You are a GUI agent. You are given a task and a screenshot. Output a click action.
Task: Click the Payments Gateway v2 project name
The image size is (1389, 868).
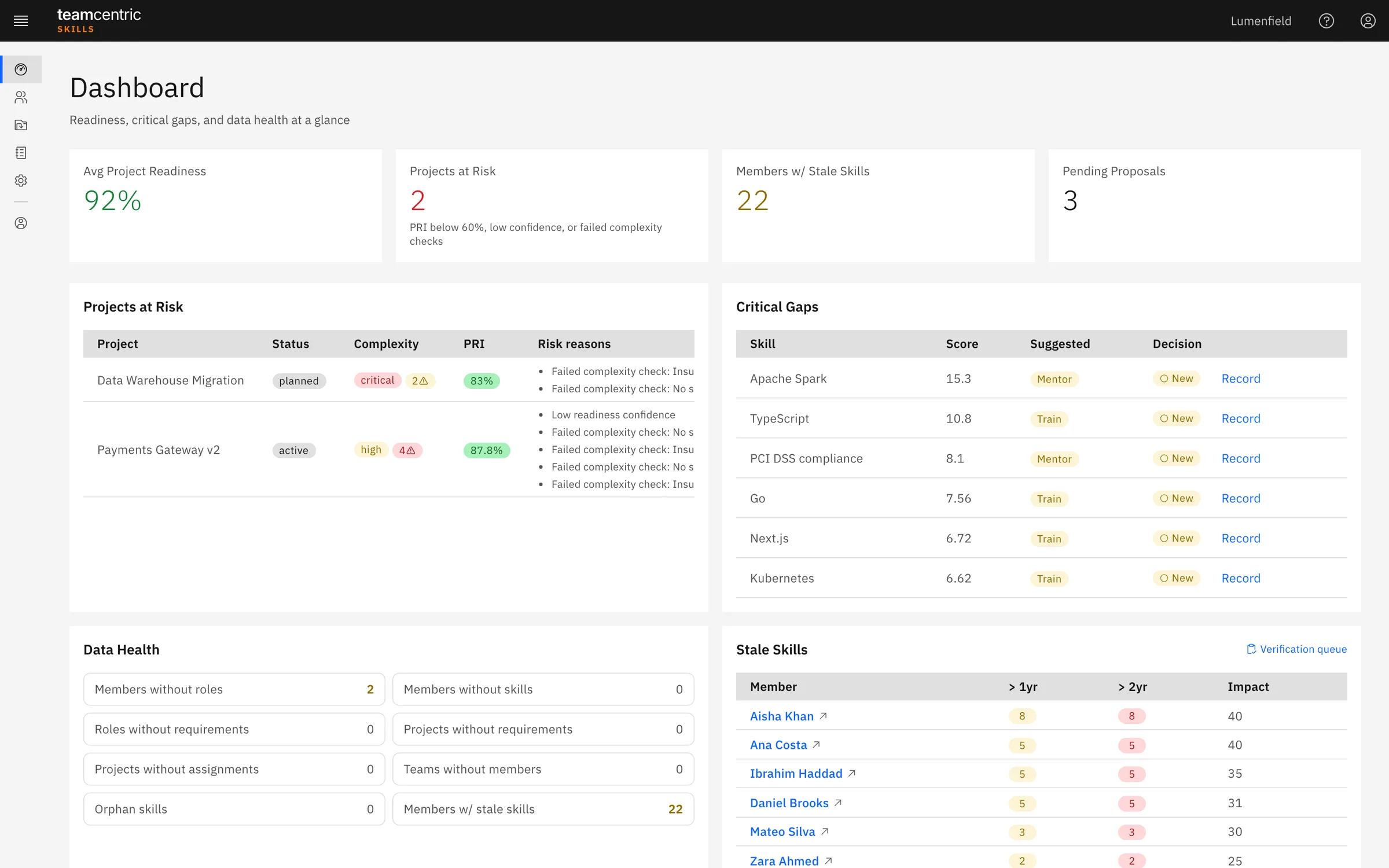159,450
